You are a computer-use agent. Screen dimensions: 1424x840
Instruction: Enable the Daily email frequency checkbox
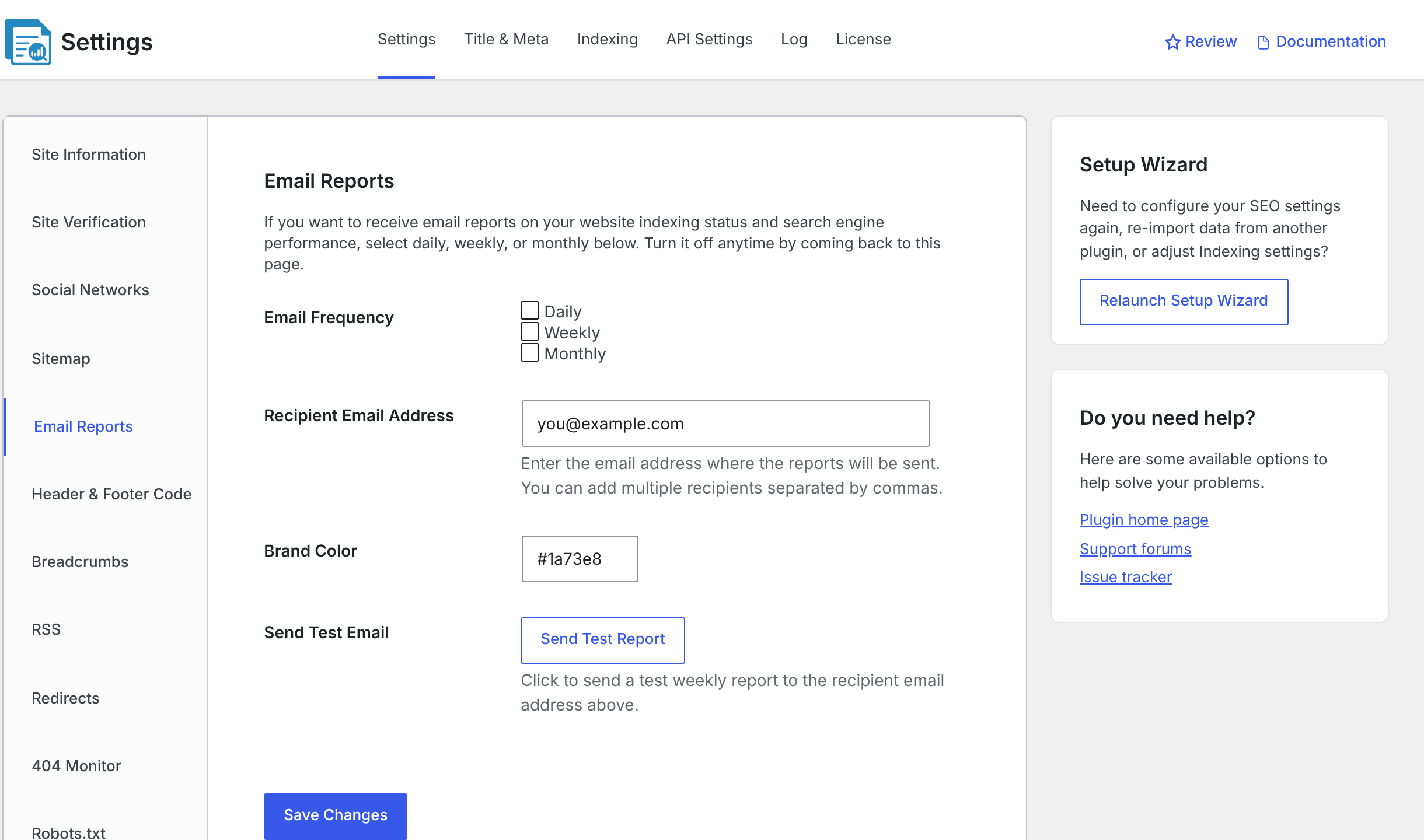point(530,310)
